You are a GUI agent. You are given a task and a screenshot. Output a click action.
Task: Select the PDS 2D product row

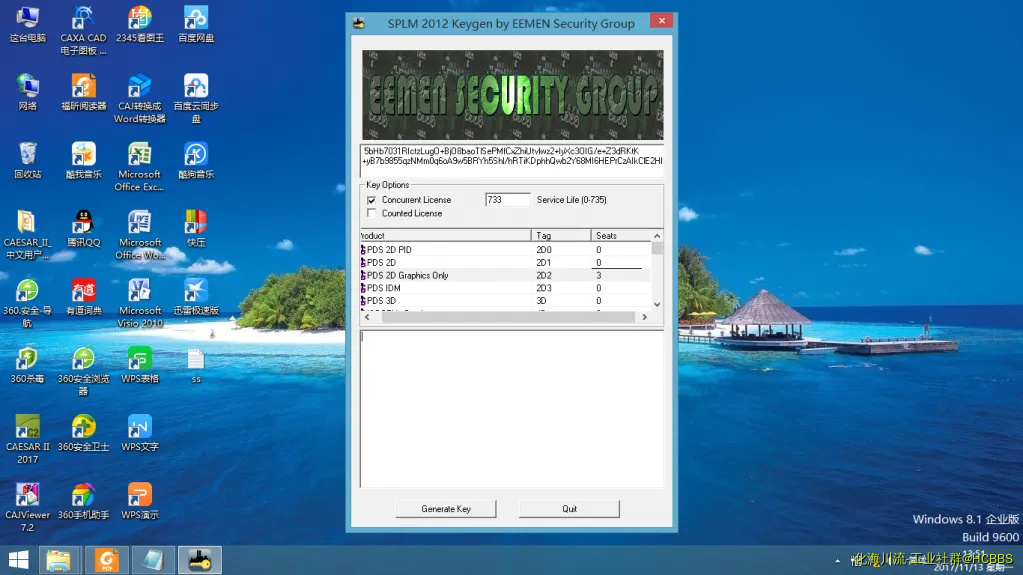tap(506, 262)
